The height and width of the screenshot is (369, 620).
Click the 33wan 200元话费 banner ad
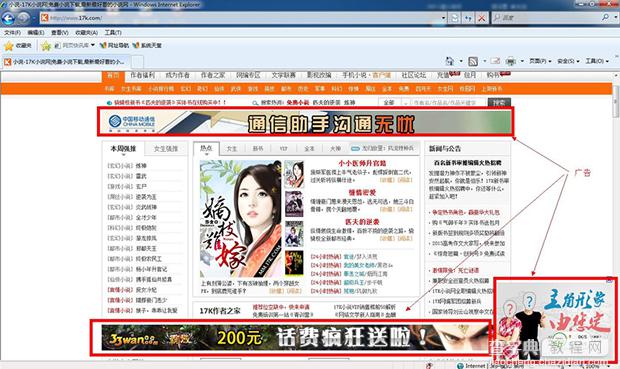point(295,338)
